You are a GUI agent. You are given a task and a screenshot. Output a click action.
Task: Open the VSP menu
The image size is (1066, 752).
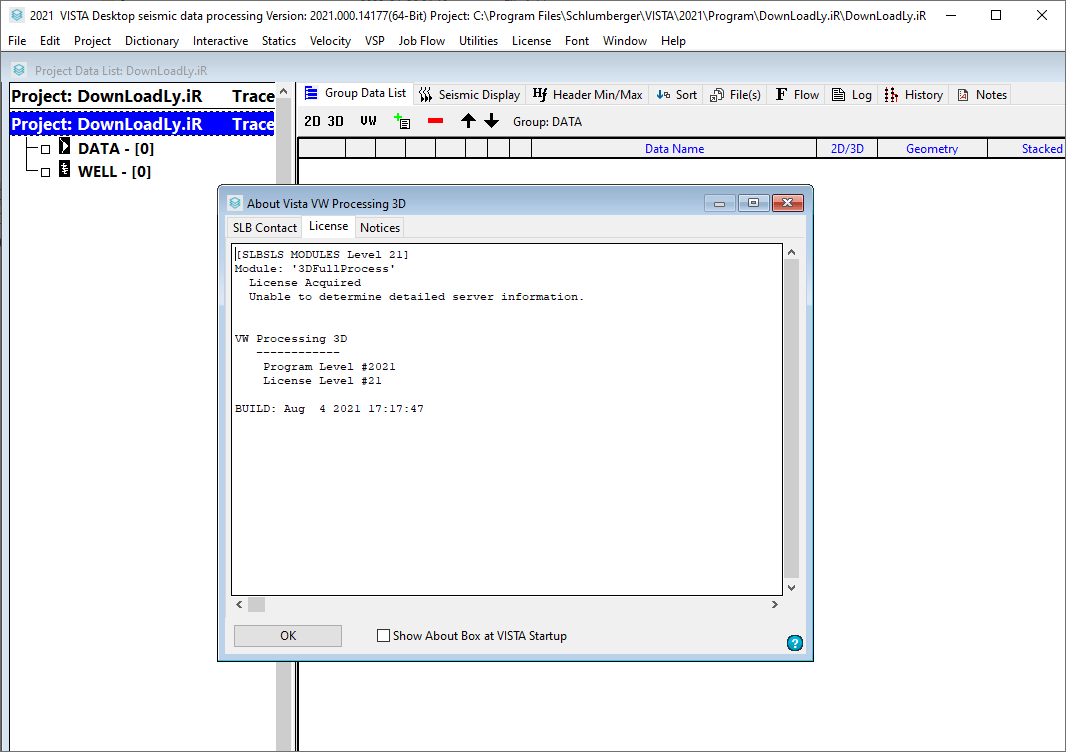pyautogui.click(x=375, y=41)
